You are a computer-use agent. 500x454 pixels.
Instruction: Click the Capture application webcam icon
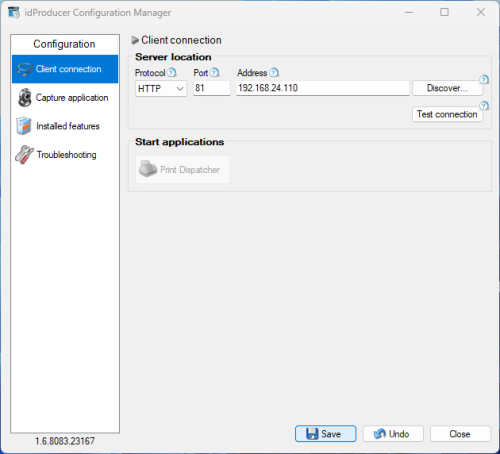[x=25, y=97]
